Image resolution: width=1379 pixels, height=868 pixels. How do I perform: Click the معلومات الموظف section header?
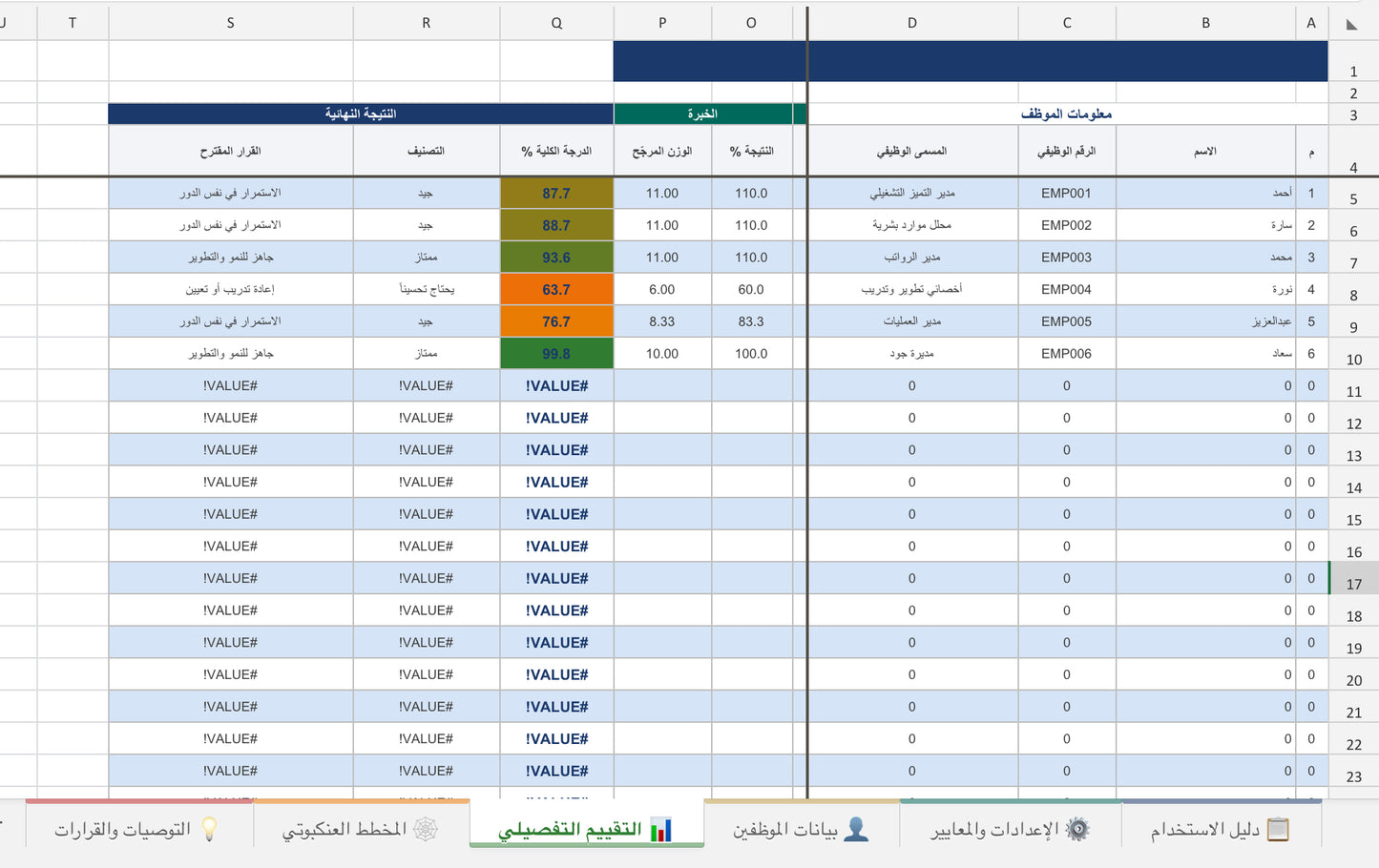coord(1067,114)
